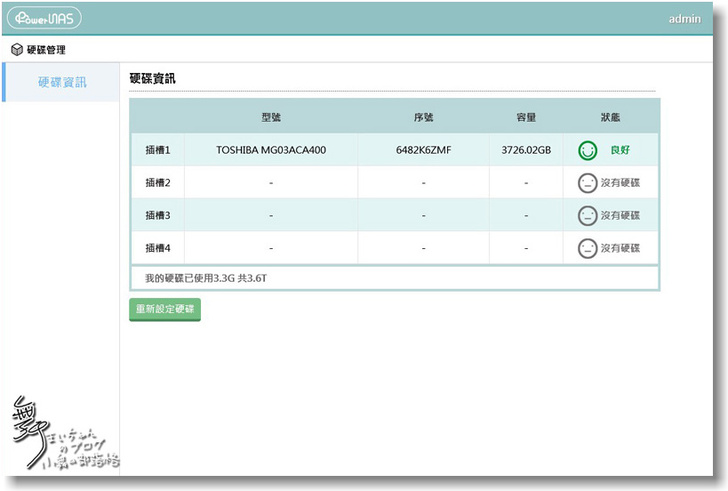The image size is (728, 491).
Task: Click the PowerNAS logo
Action: tap(44, 18)
